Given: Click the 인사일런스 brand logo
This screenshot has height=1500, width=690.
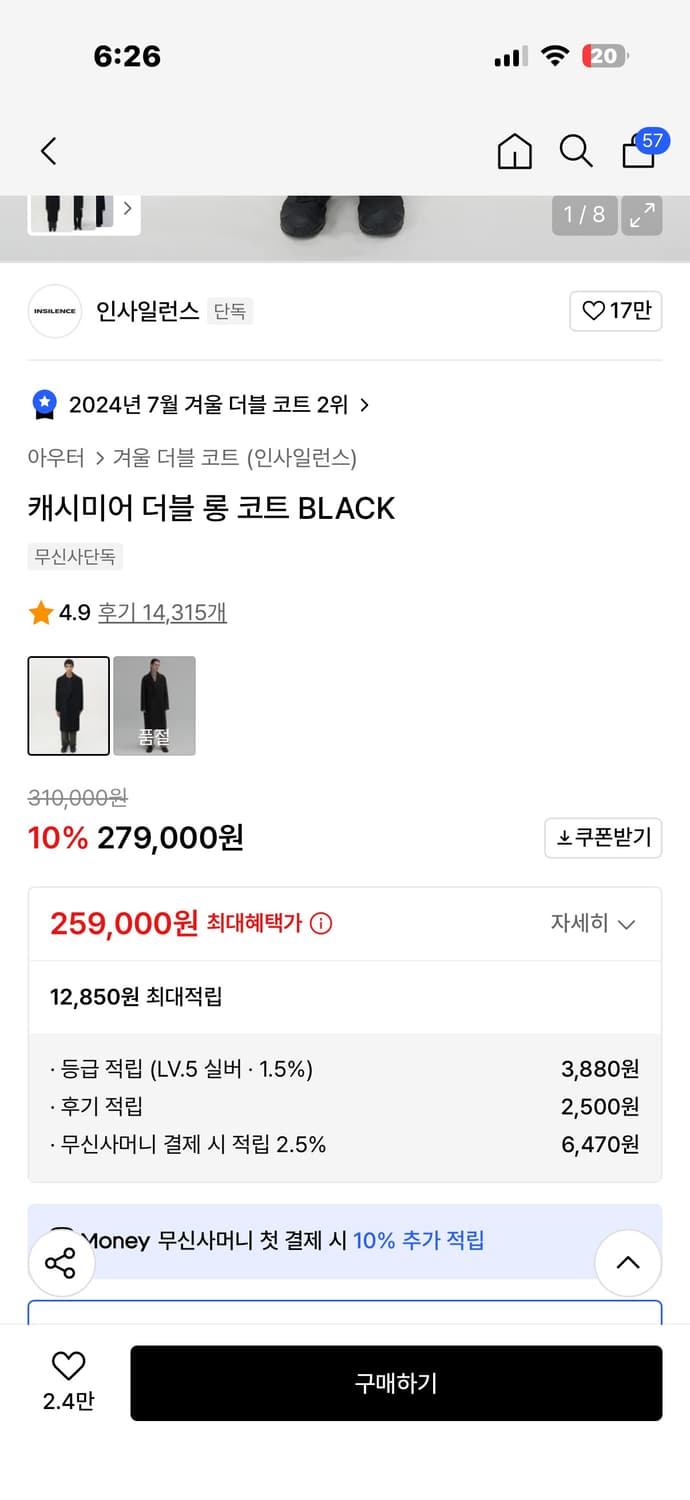Looking at the screenshot, I should (54, 311).
